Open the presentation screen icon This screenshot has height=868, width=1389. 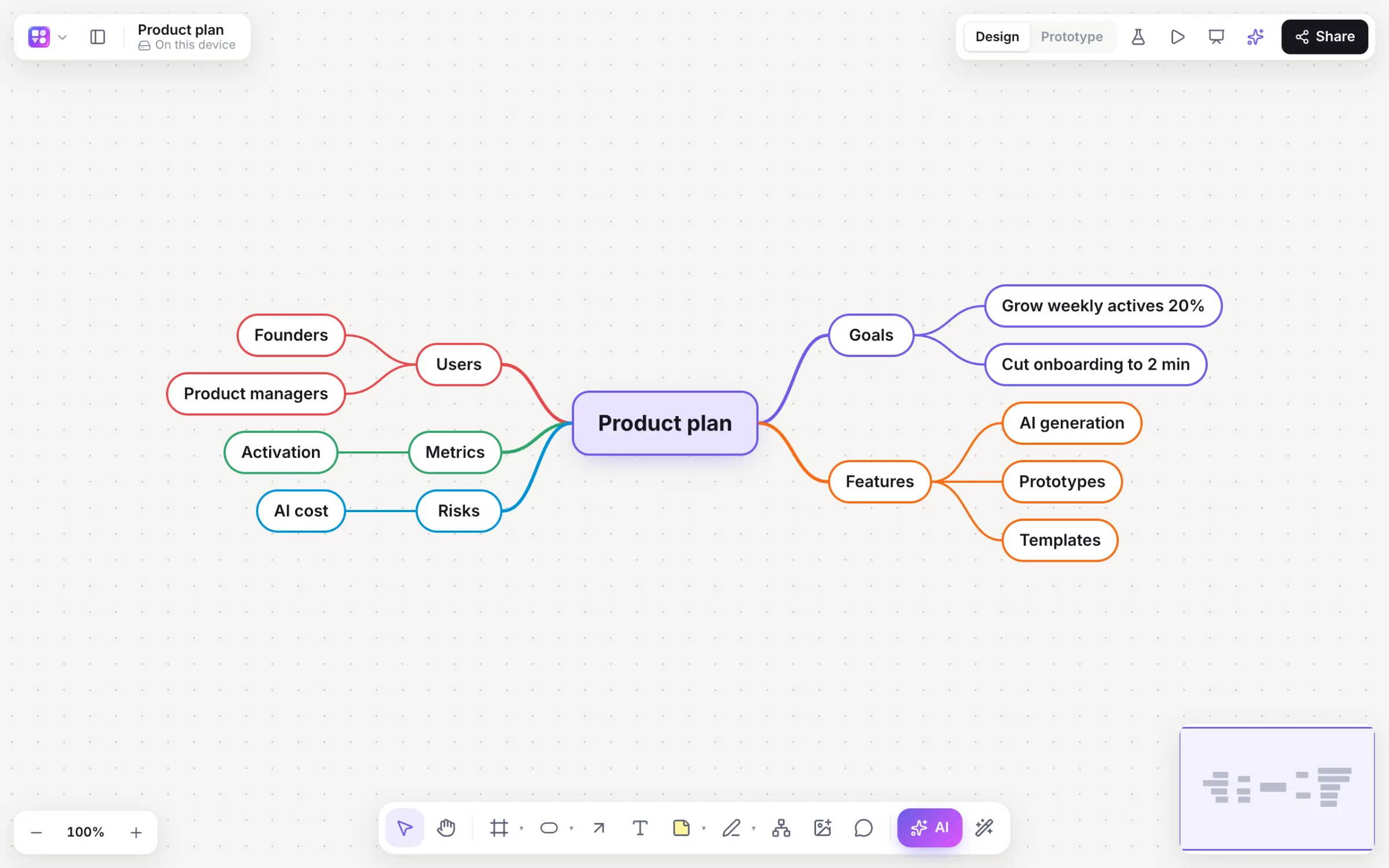[x=1216, y=37]
